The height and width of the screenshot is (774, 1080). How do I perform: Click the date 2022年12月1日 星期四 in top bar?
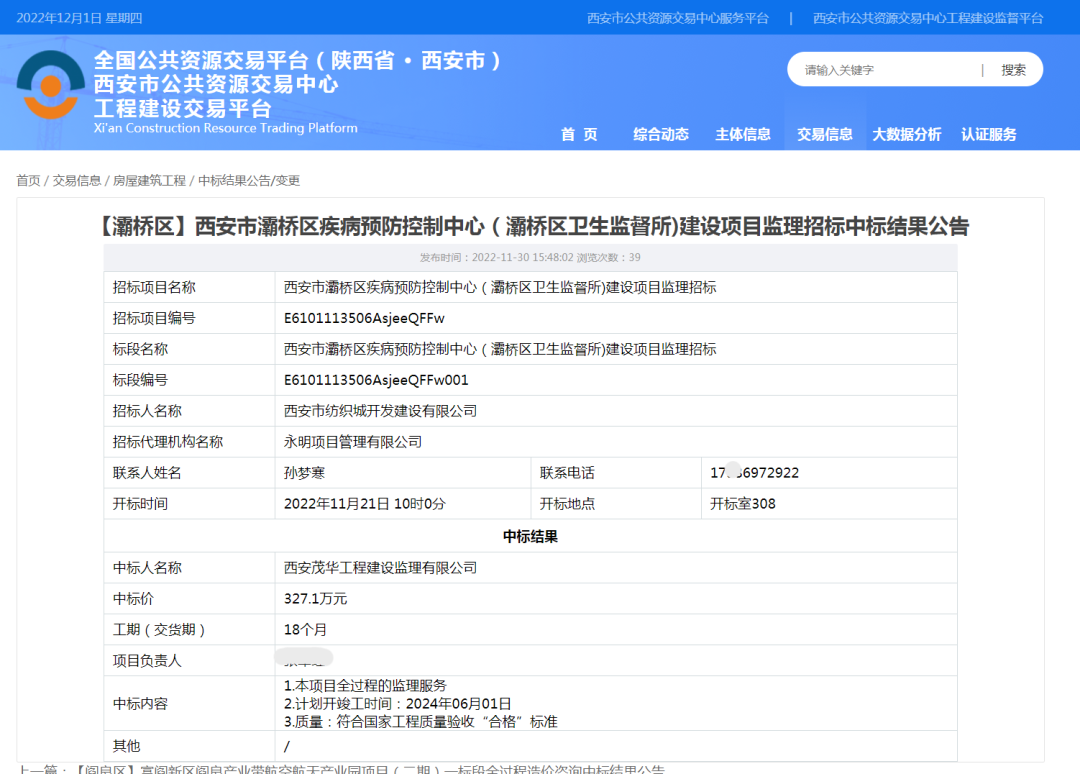pyautogui.click(x=79, y=18)
